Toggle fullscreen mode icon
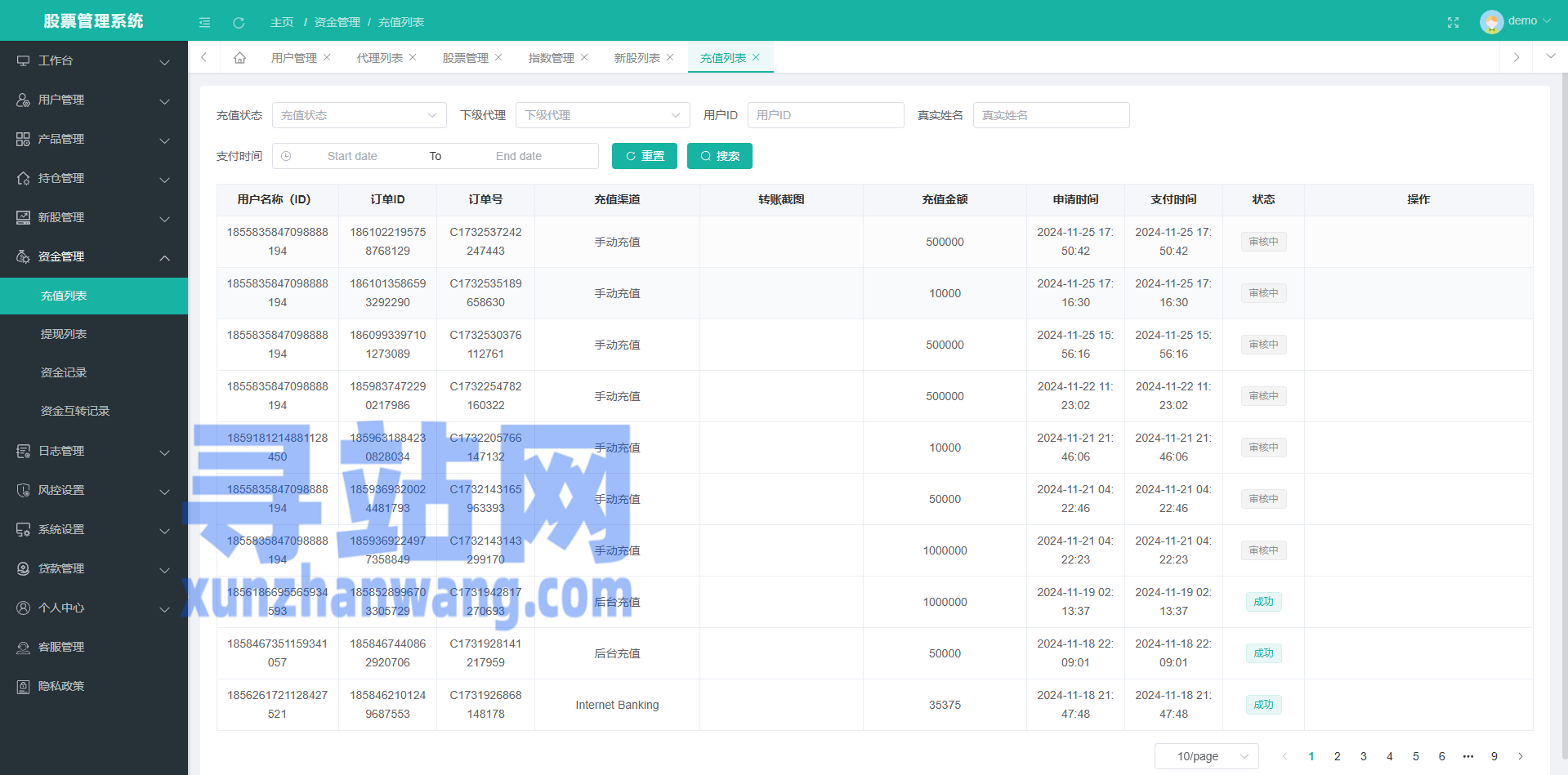This screenshot has height=775, width=1568. click(1453, 22)
